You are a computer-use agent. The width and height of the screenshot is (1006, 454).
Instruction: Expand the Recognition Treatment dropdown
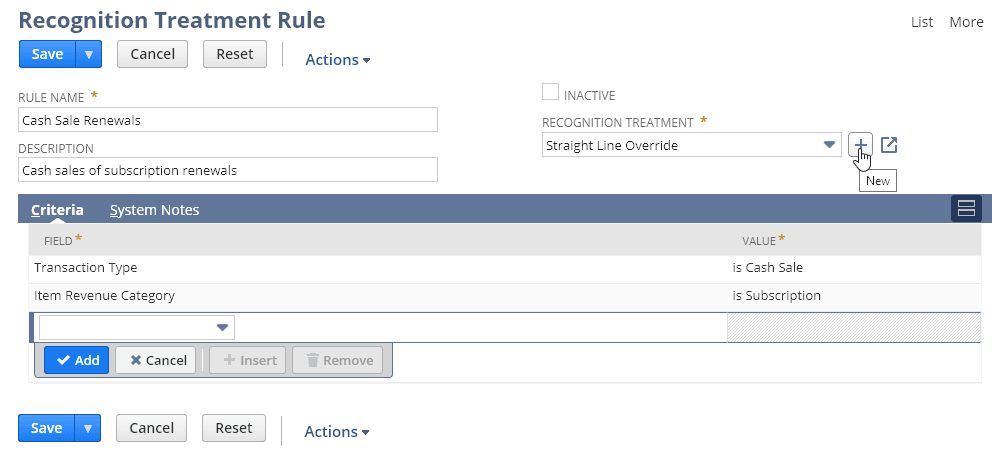coord(829,145)
